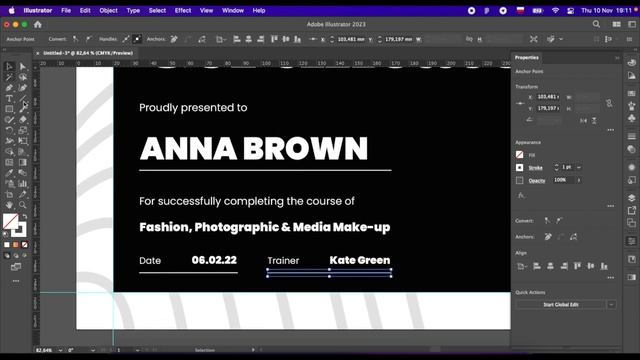Screen dimensions: 640x360
Task: Expand more Appearance options ellipsis
Action: [x=611, y=206]
